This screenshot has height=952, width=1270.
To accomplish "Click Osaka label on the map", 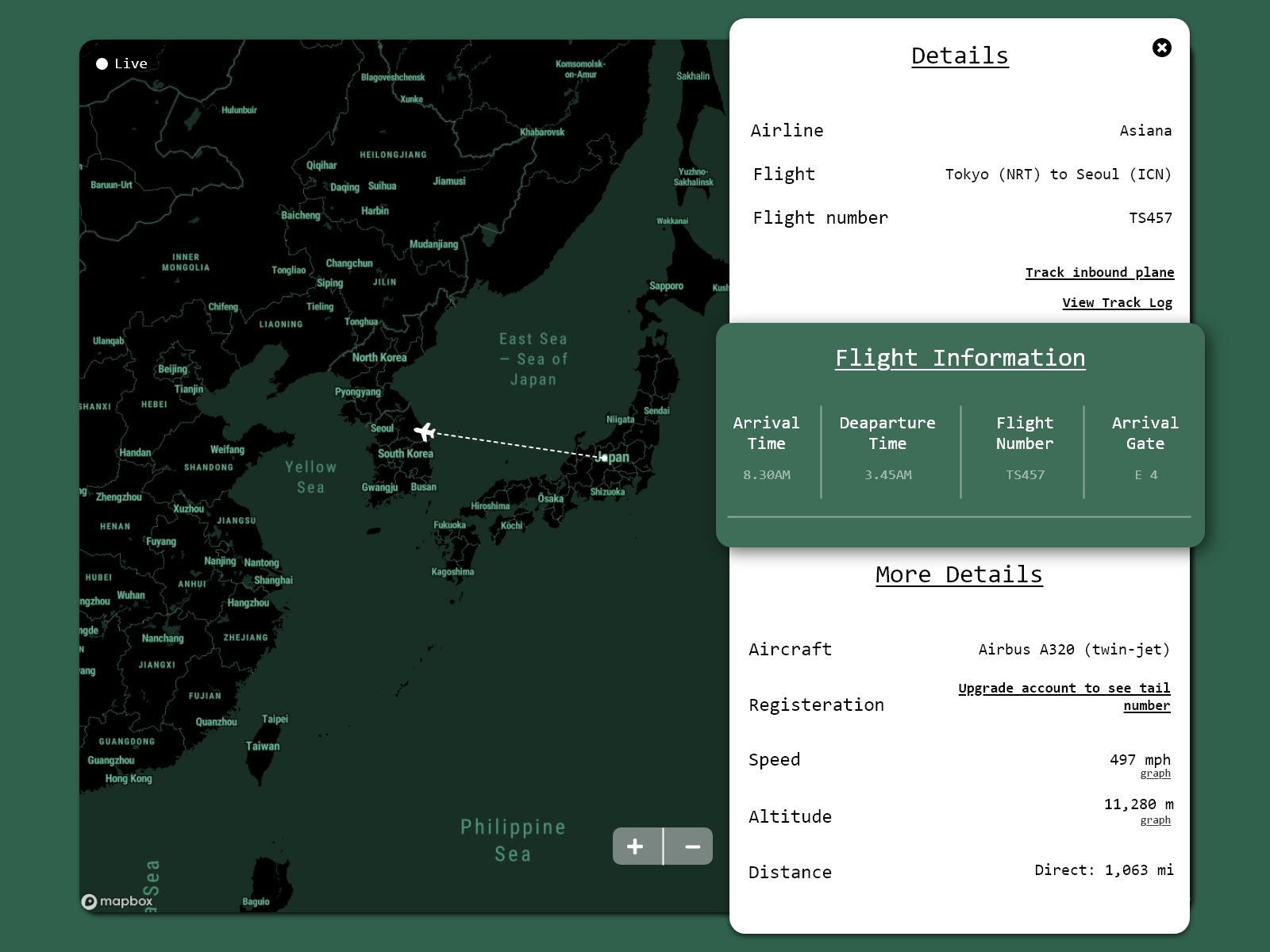I will point(550,498).
